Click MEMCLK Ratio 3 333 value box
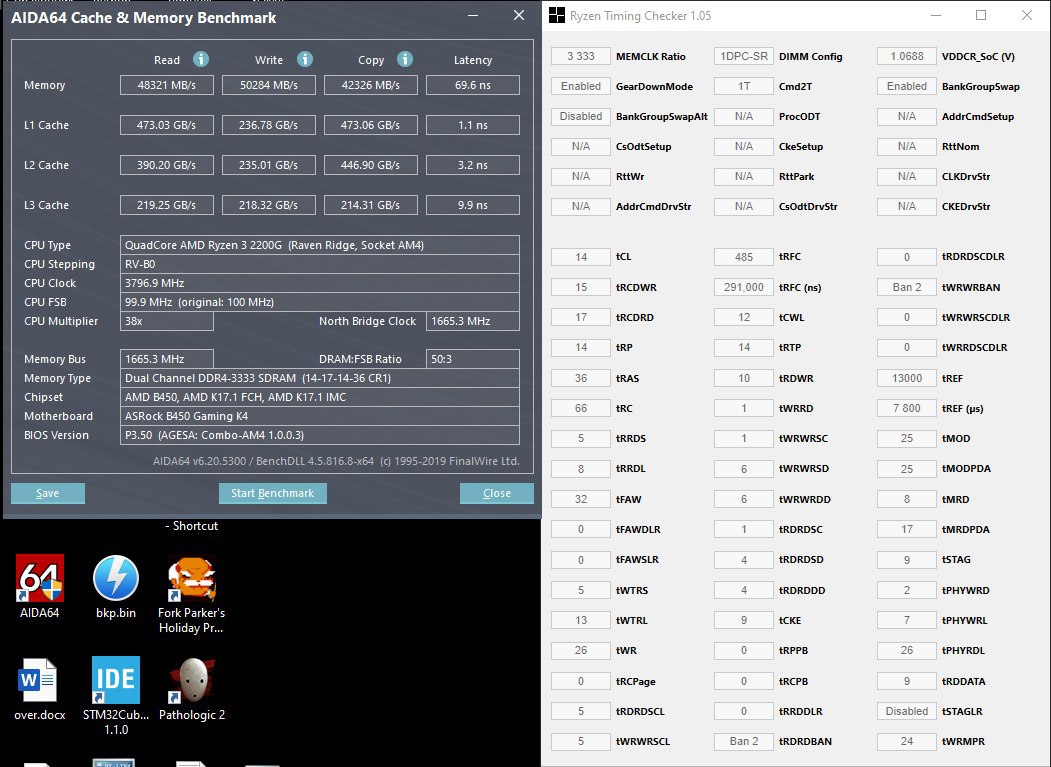The height and width of the screenshot is (767, 1051). tap(580, 56)
